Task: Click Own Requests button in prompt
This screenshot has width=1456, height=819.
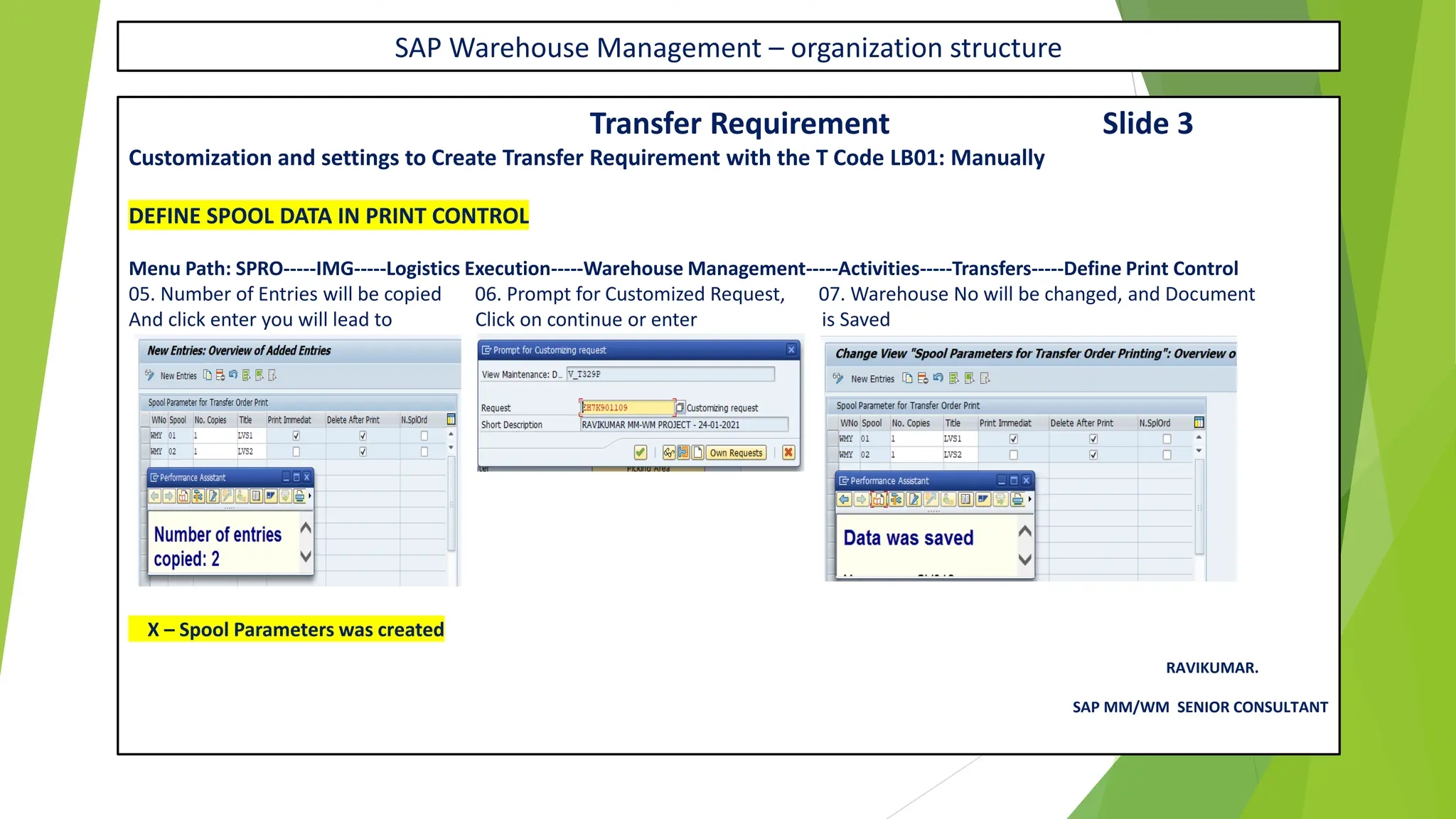Action: click(737, 452)
